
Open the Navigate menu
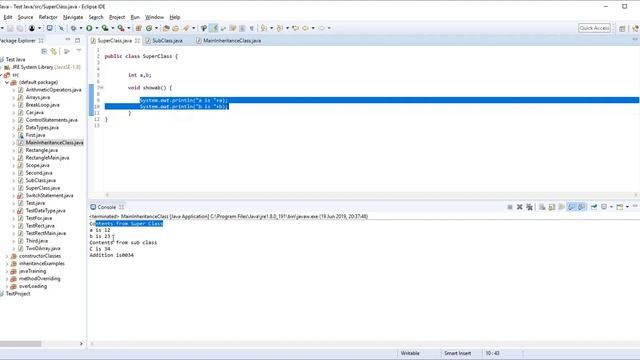pyautogui.click(x=73, y=17)
